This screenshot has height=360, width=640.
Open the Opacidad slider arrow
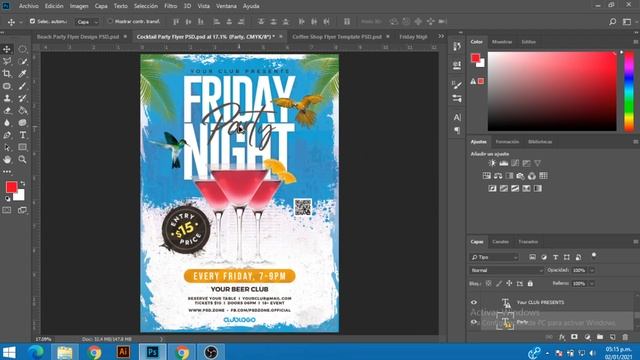[592, 270]
